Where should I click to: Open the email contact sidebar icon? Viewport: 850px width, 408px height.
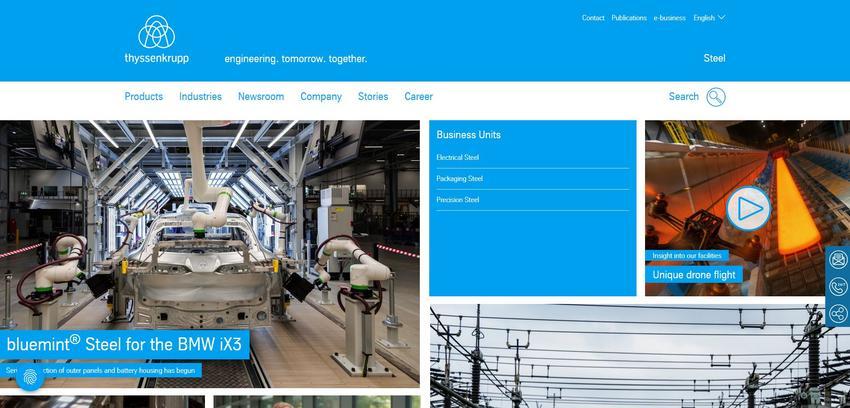tap(838, 260)
